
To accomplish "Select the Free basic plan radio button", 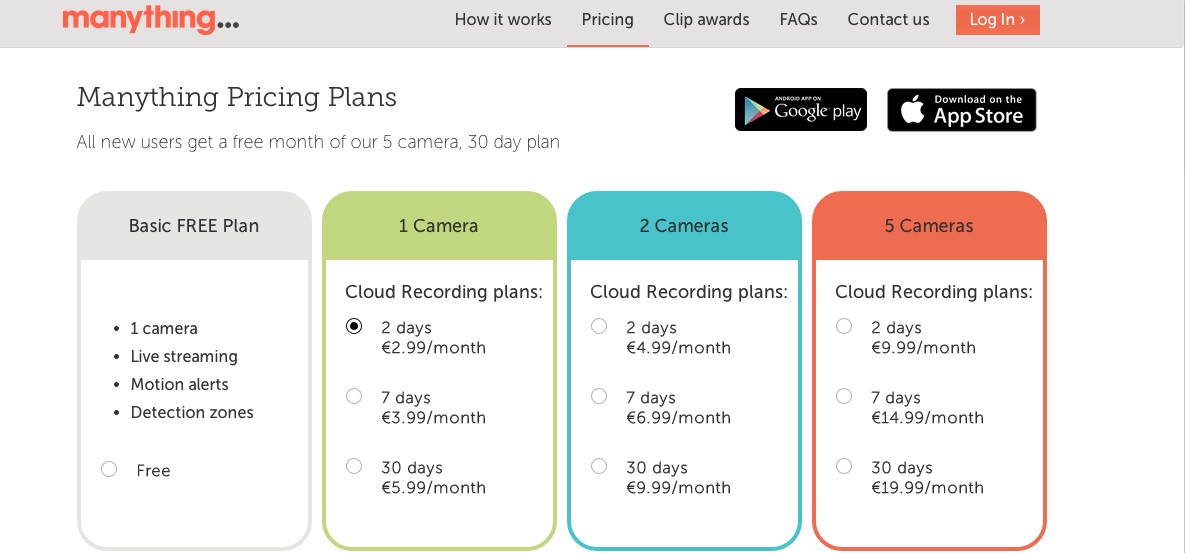I will point(109,469).
